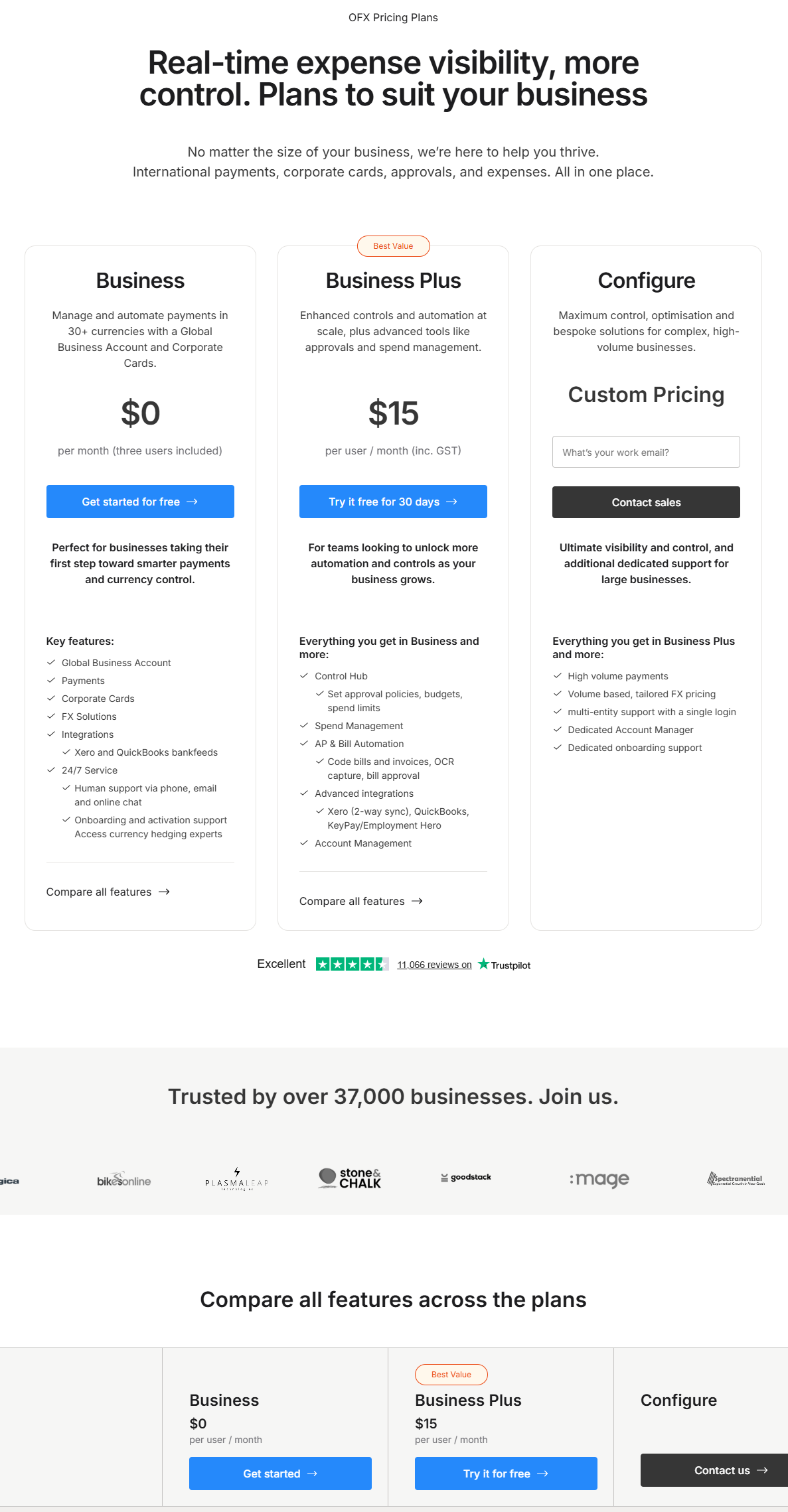Focus the work email input field

(x=646, y=452)
